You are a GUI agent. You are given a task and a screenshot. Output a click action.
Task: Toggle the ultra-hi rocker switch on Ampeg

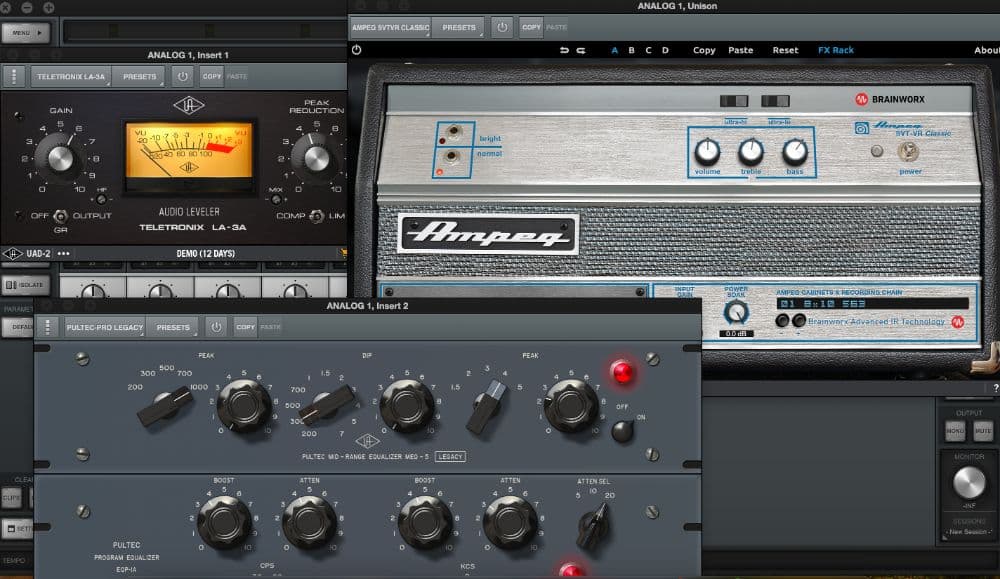click(733, 101)
